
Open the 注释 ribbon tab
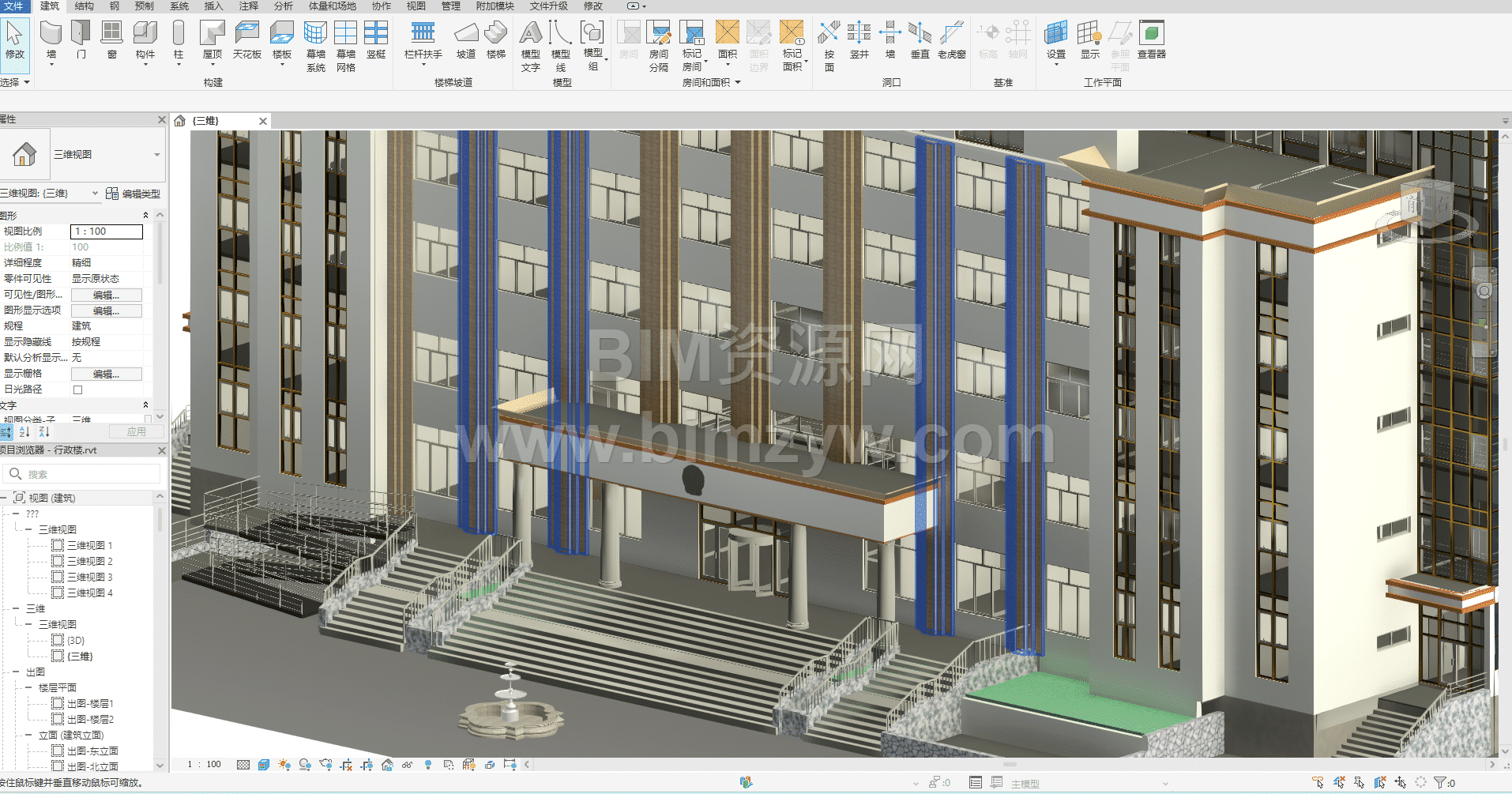[249, 6]
